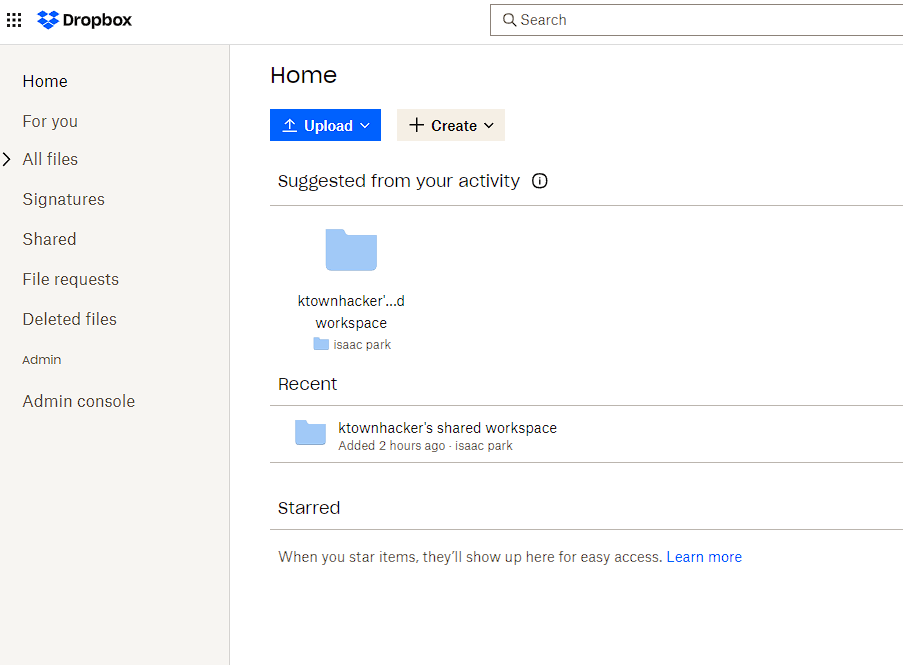The image size is (903, 665).
Task: Navigate to the Shared section
Action: [x=49, y=239]
